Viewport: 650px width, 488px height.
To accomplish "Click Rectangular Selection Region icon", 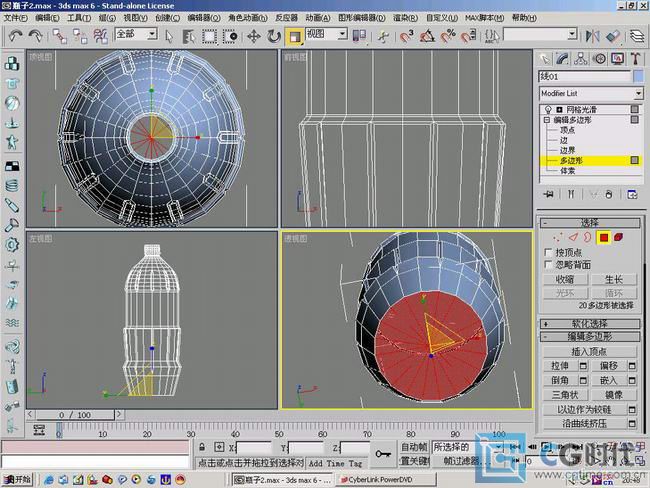I will click(209, 36).
